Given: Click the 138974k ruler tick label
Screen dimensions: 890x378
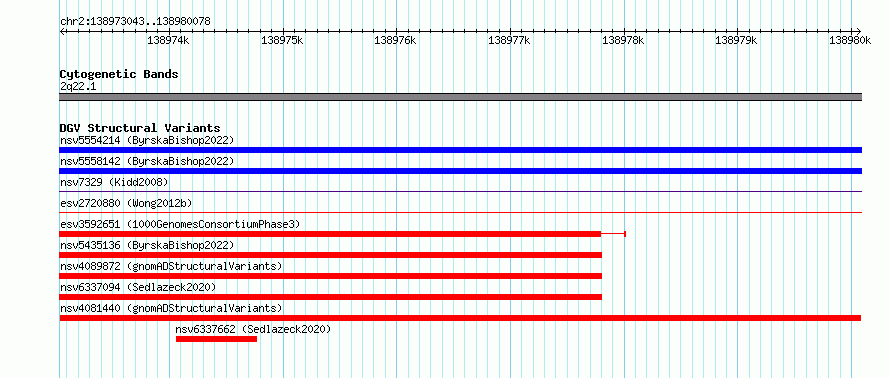Looking at the screenshot, I should pyautogui.click(x=169, y=40).
